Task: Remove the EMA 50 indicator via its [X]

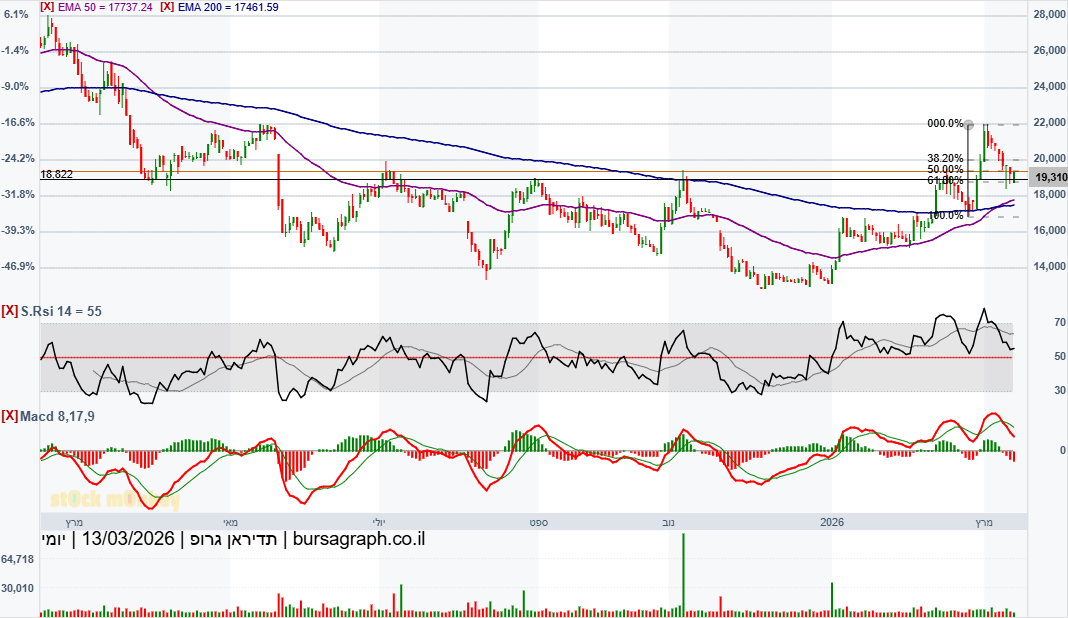Action: point(47,7)
